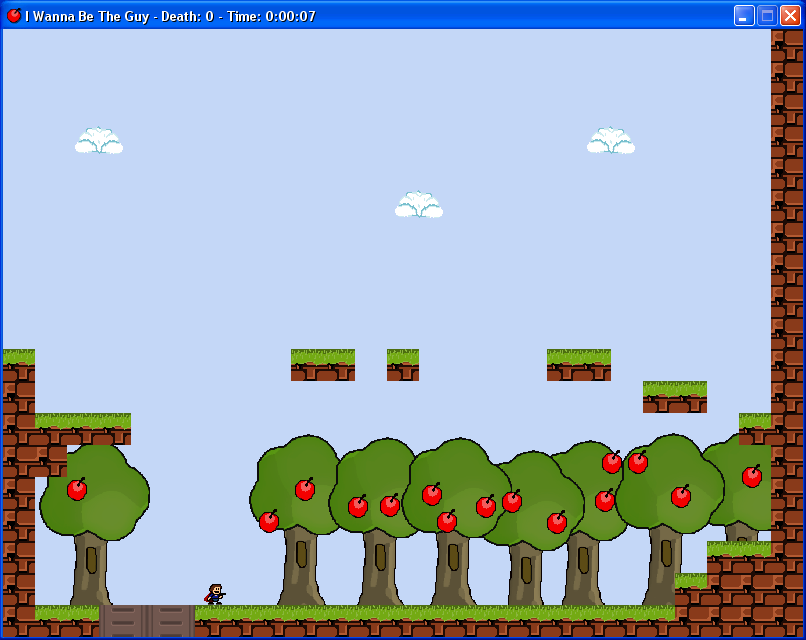The image size is (806, 640).
Task: Close the I Wanna Be The Guy window
Action: [790, 16]
